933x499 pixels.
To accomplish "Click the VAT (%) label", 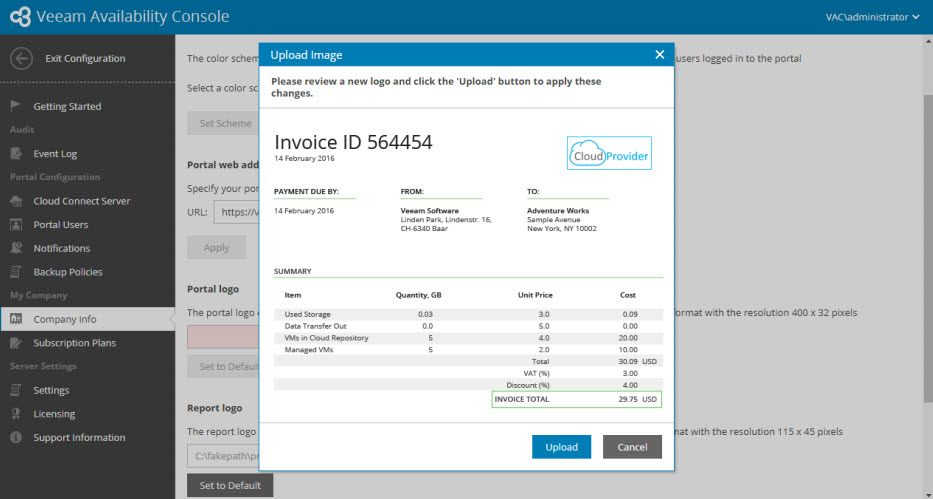I will pos(537,374).
